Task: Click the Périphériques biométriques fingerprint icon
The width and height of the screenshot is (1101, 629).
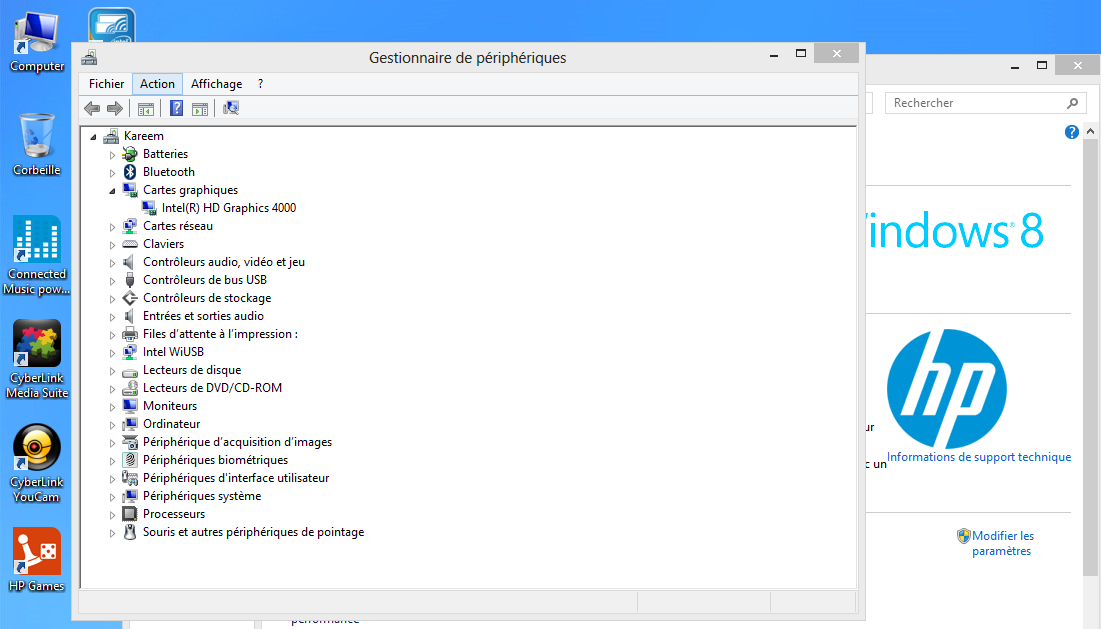Action: (130, 460)
